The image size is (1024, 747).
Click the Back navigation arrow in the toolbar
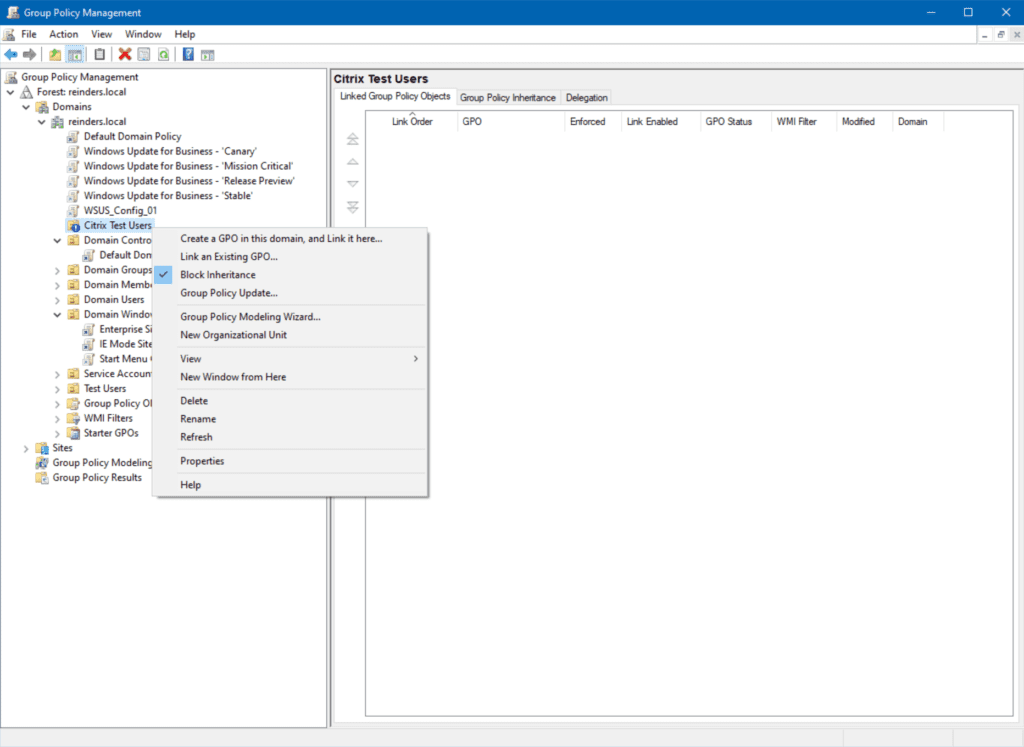coord(10,54)
